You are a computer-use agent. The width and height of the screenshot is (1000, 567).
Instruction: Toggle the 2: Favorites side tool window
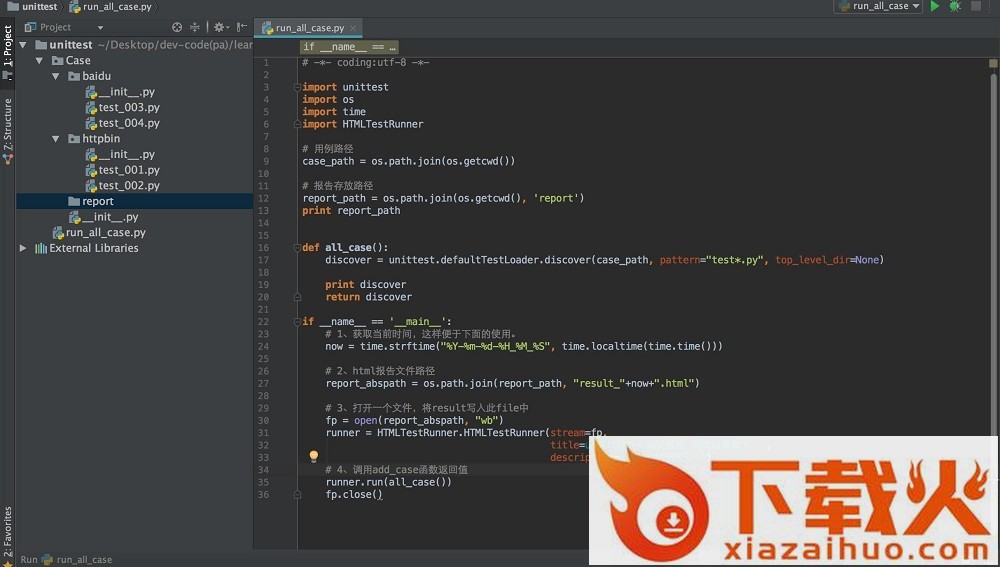(7, 530)
